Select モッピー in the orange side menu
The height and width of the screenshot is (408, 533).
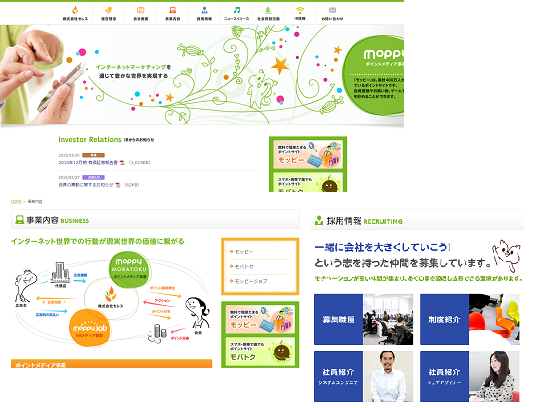(244, 252)
